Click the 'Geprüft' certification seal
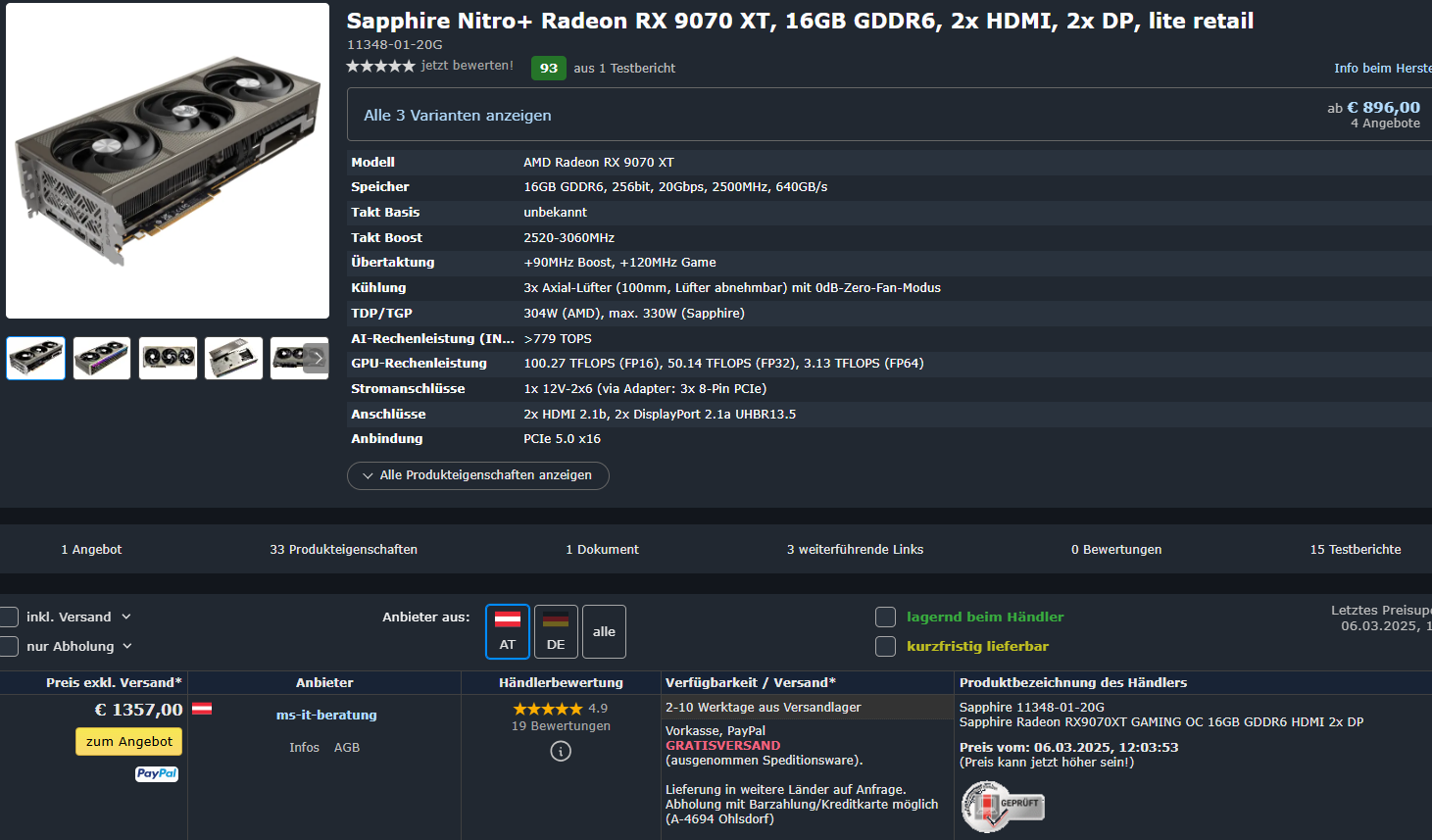Image resolution: width=1432 pixels, height=840 pixels. coord(1003,808)
